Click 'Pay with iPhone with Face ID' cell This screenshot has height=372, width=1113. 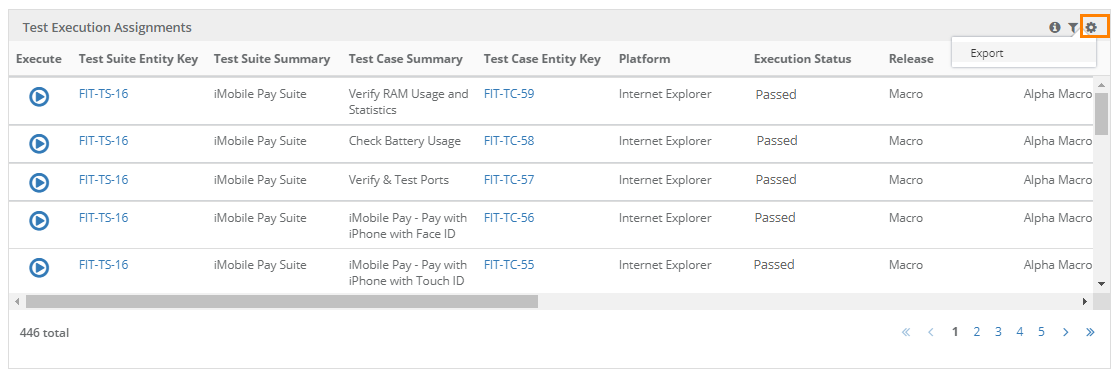(x=407, y=226)
